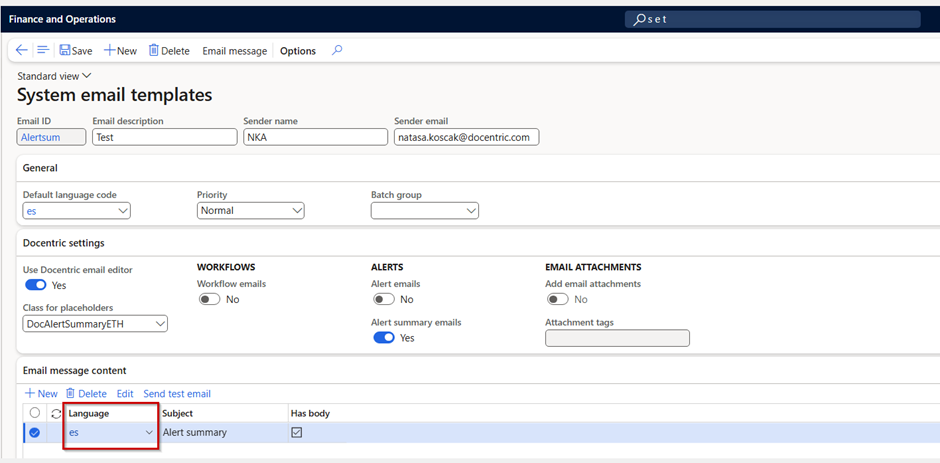
Task: Toggle Workflow emails switch
Action: [209, 299]
